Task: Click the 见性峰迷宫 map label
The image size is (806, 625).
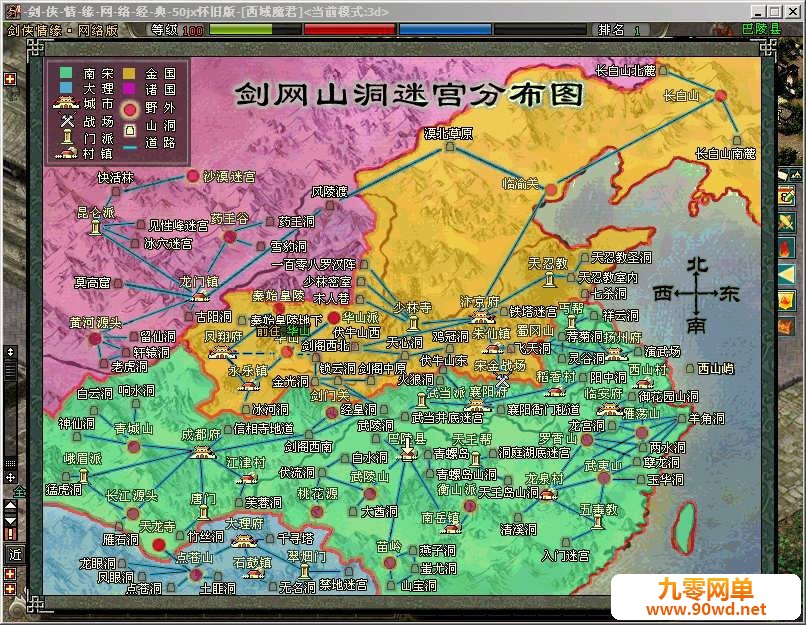Action: pos(178,225)
